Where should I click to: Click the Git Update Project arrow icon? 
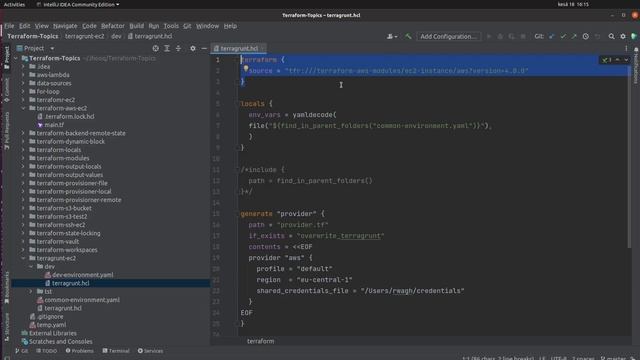click(x=552, y=36)
